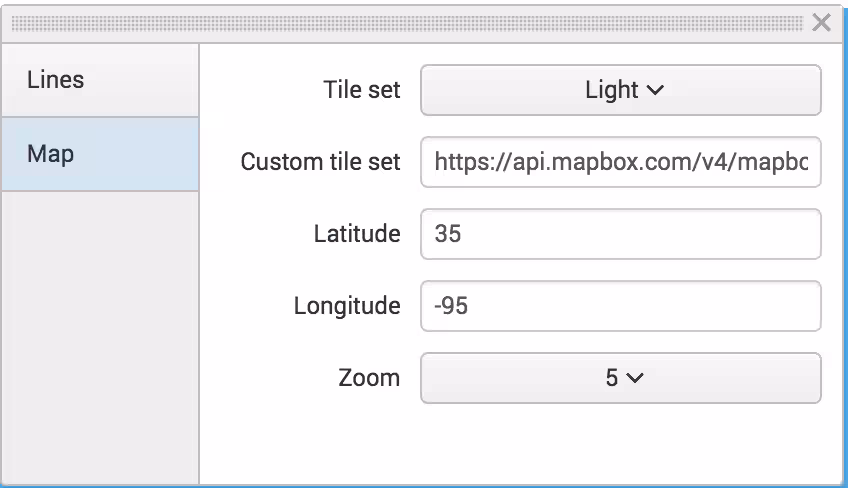Screen dimensions: 848x488
Task: Focus the Custom tile set URL field
Action: pyautogui.click(x=620, y=162)
